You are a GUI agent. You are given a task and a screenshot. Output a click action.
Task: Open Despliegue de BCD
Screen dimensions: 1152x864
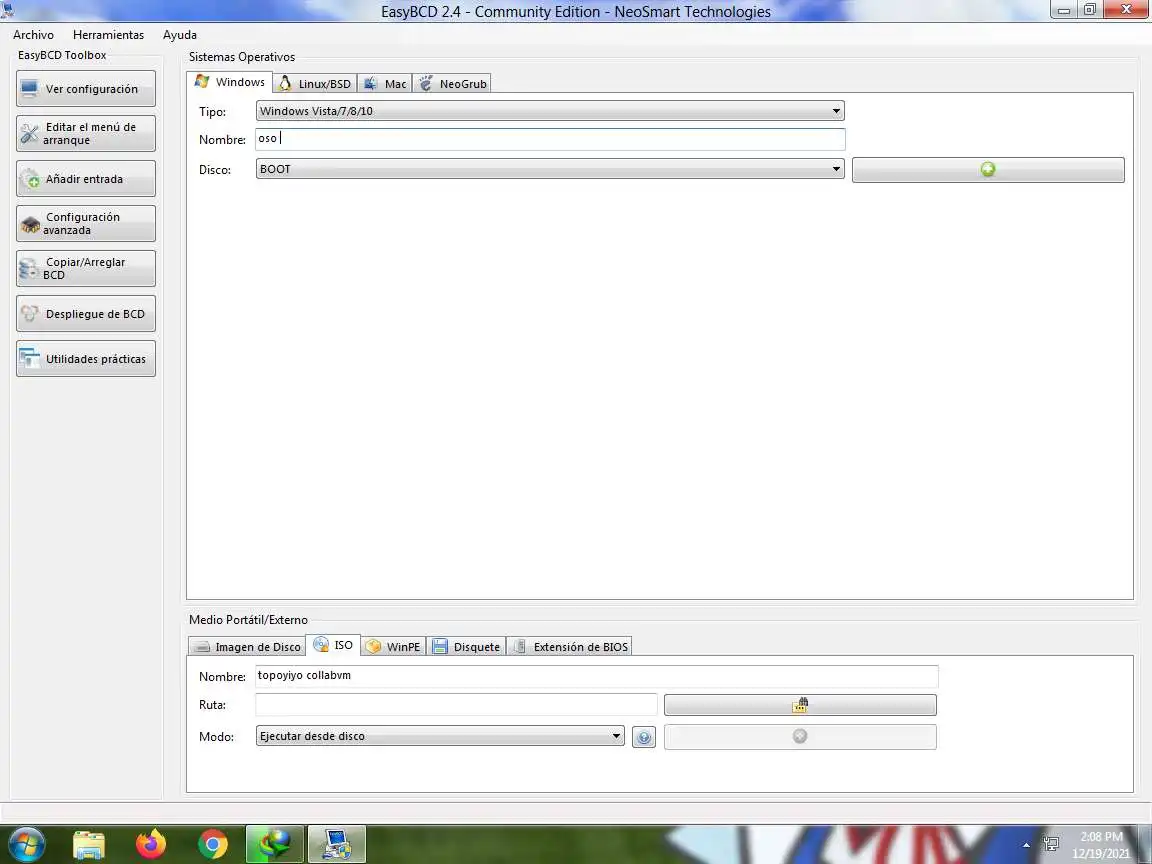[86, 314]
